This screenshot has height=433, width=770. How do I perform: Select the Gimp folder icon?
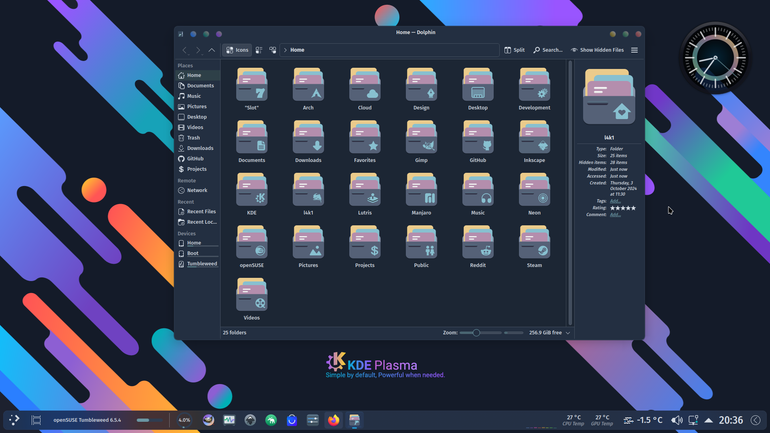click(x=421, y=137)
